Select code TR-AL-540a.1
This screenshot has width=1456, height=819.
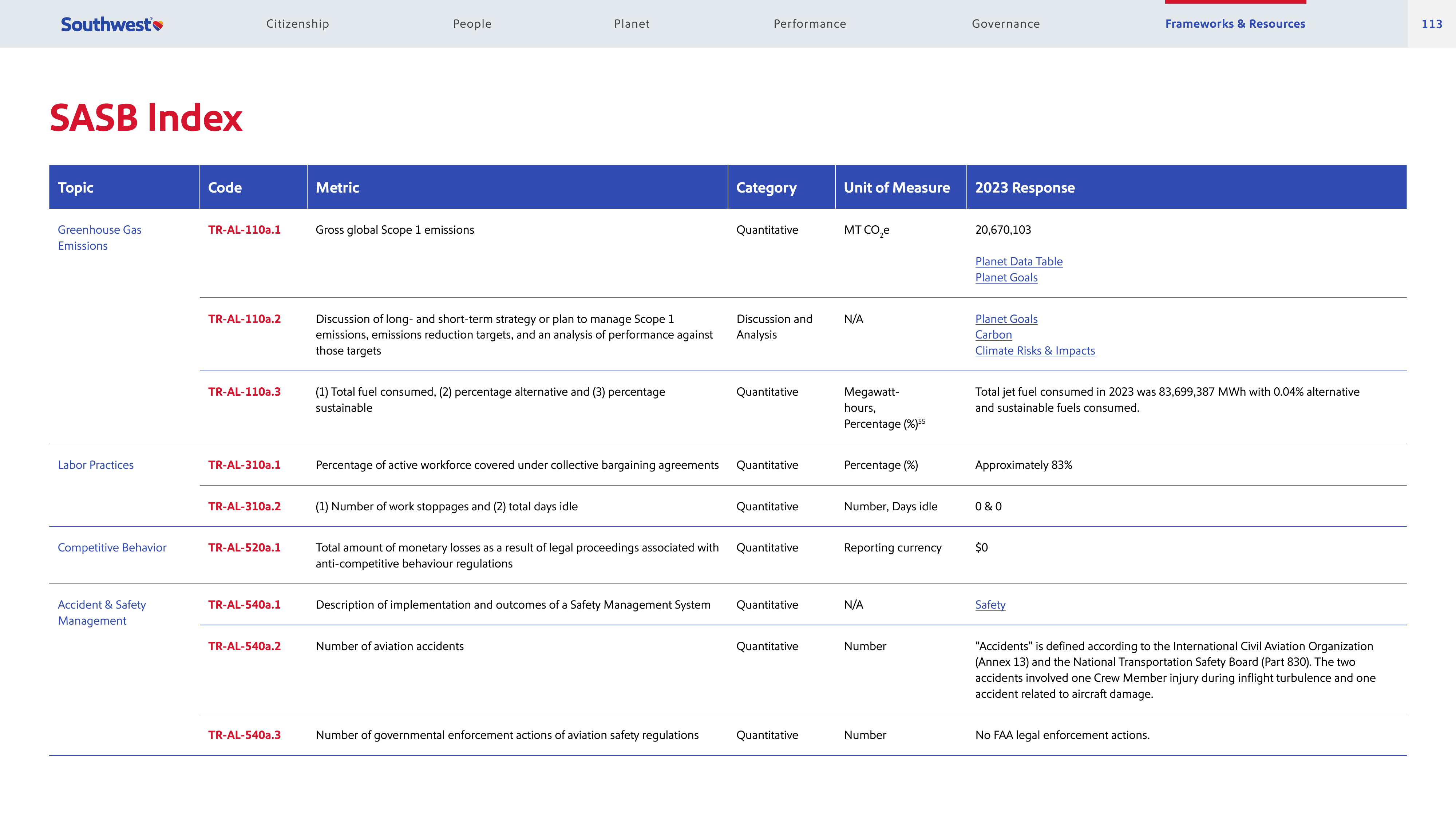[244, 604]
